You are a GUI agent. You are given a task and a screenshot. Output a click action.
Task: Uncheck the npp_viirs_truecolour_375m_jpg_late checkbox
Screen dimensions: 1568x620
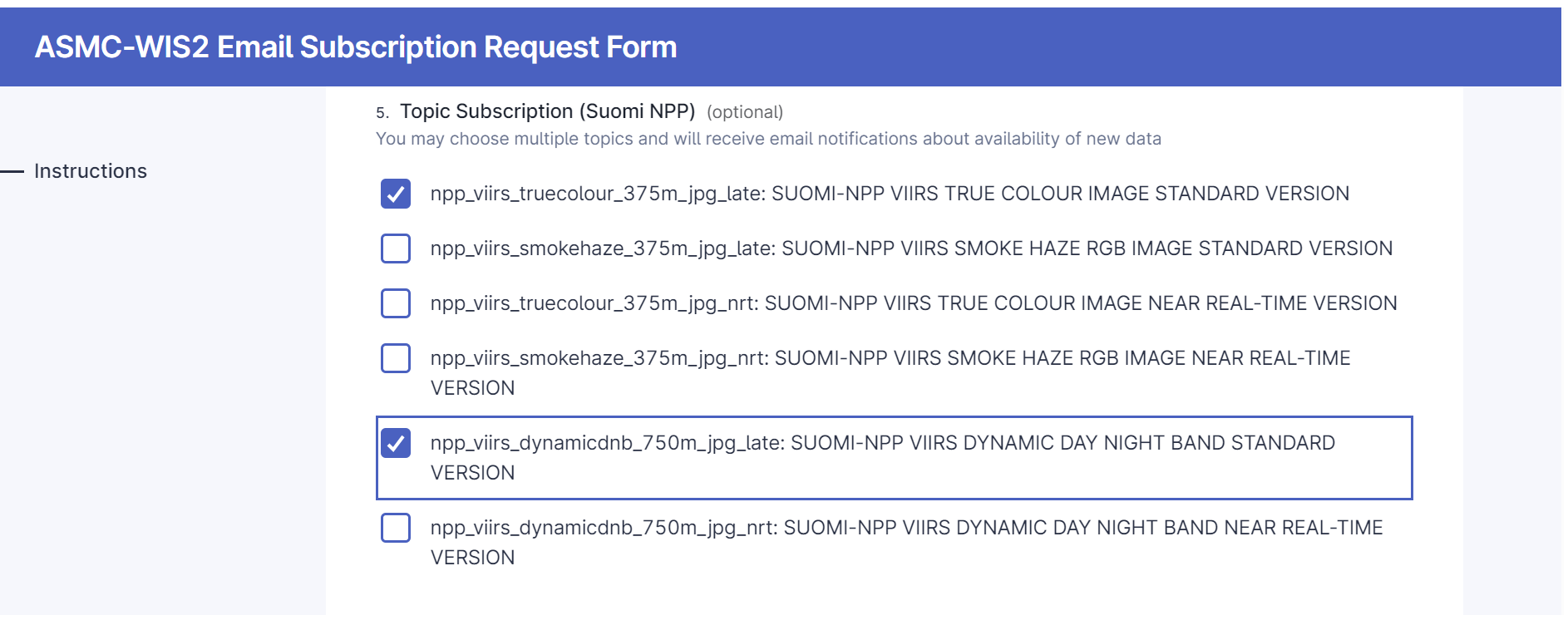click(x=396, y=194)
